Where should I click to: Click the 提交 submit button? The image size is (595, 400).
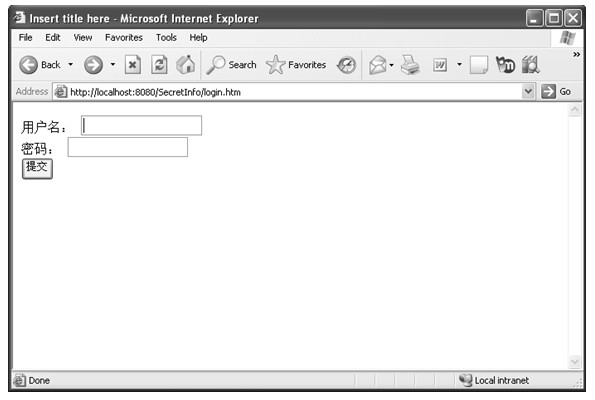(x=37, y=169)
